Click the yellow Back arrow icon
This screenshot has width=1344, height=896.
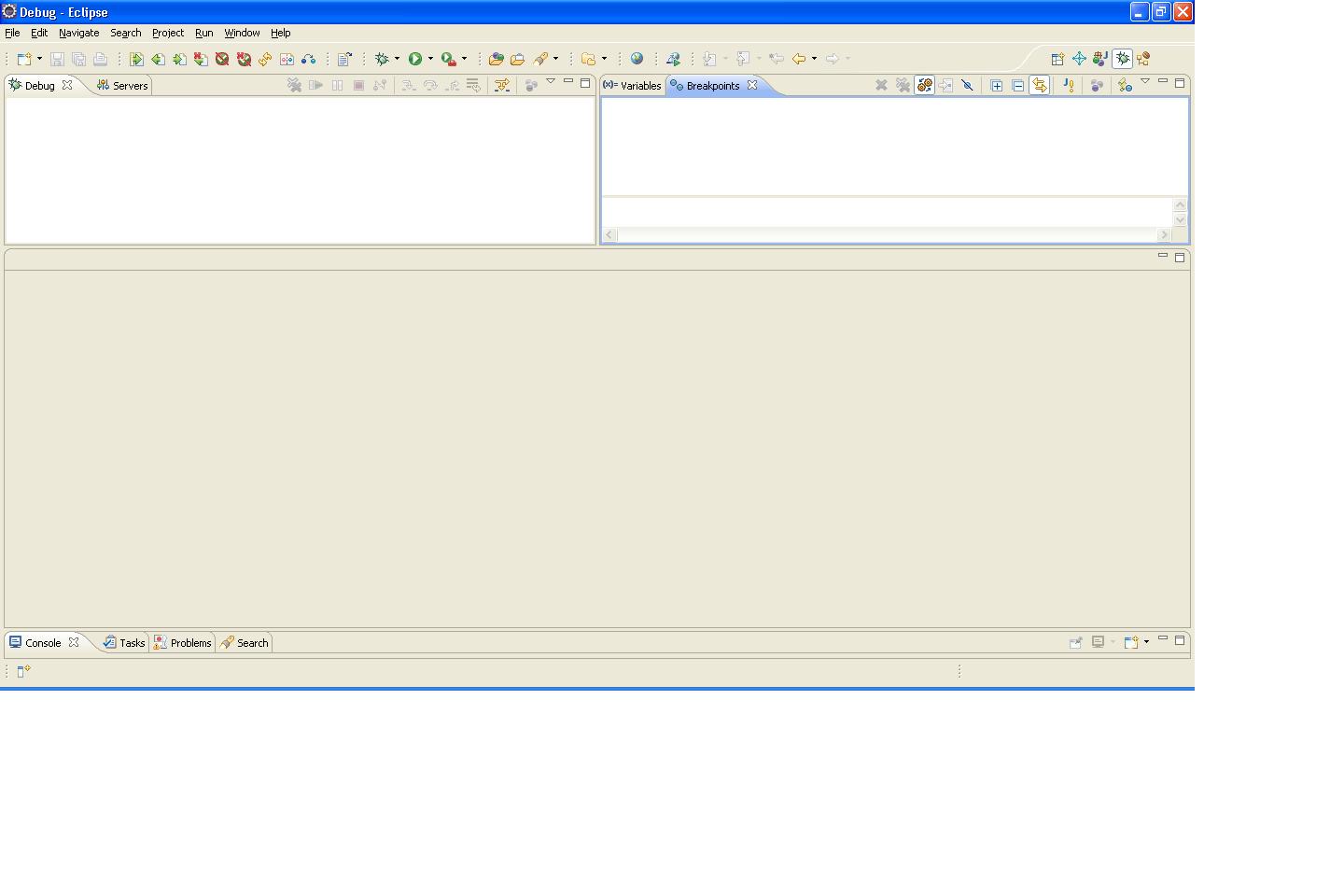799,59
